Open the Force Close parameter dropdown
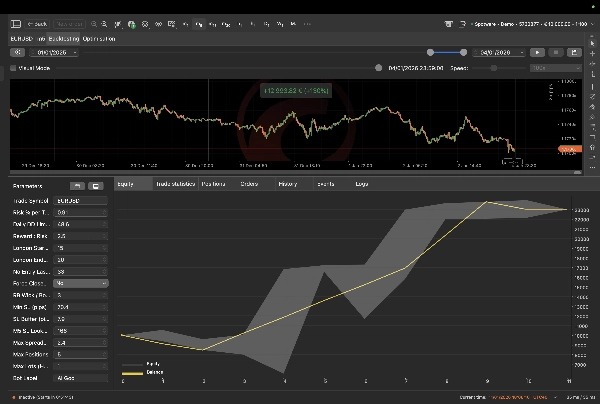The image size is (600, 404). [81, 283]
